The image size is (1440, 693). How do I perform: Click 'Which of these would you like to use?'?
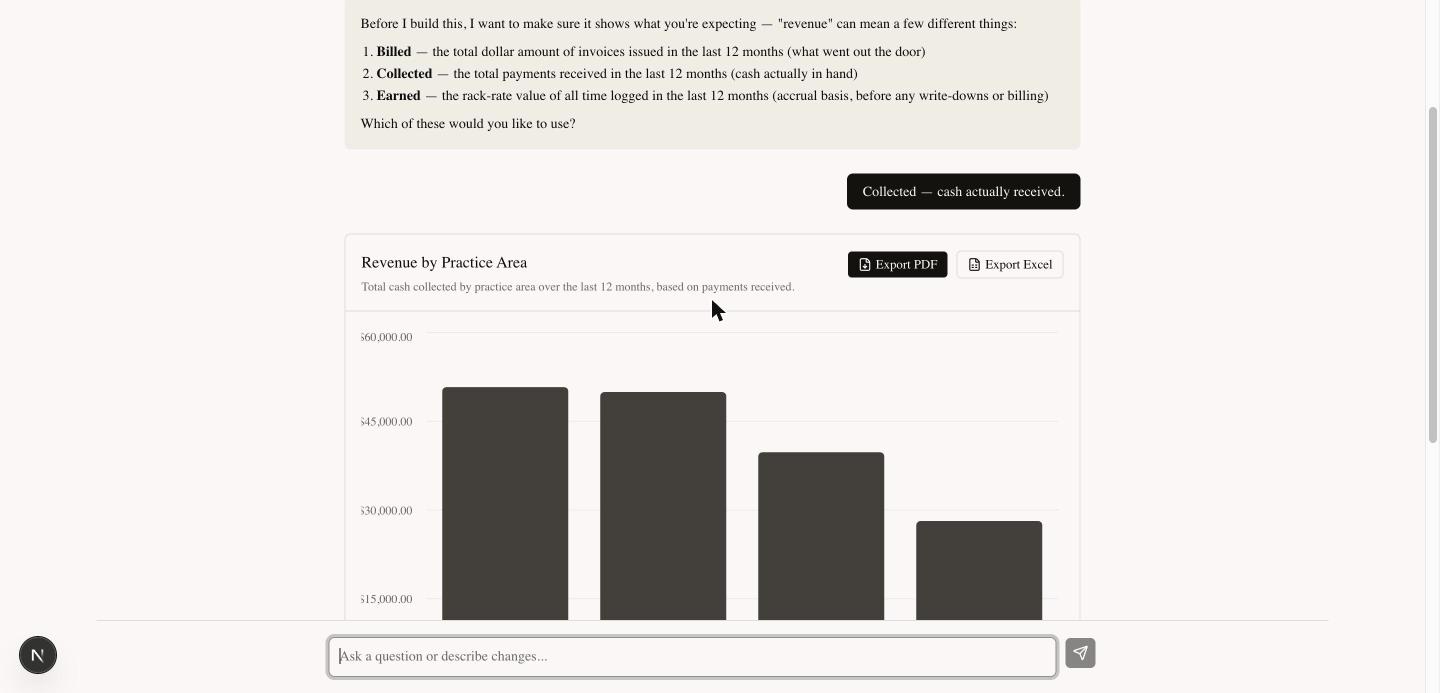(x=468, y=124)
